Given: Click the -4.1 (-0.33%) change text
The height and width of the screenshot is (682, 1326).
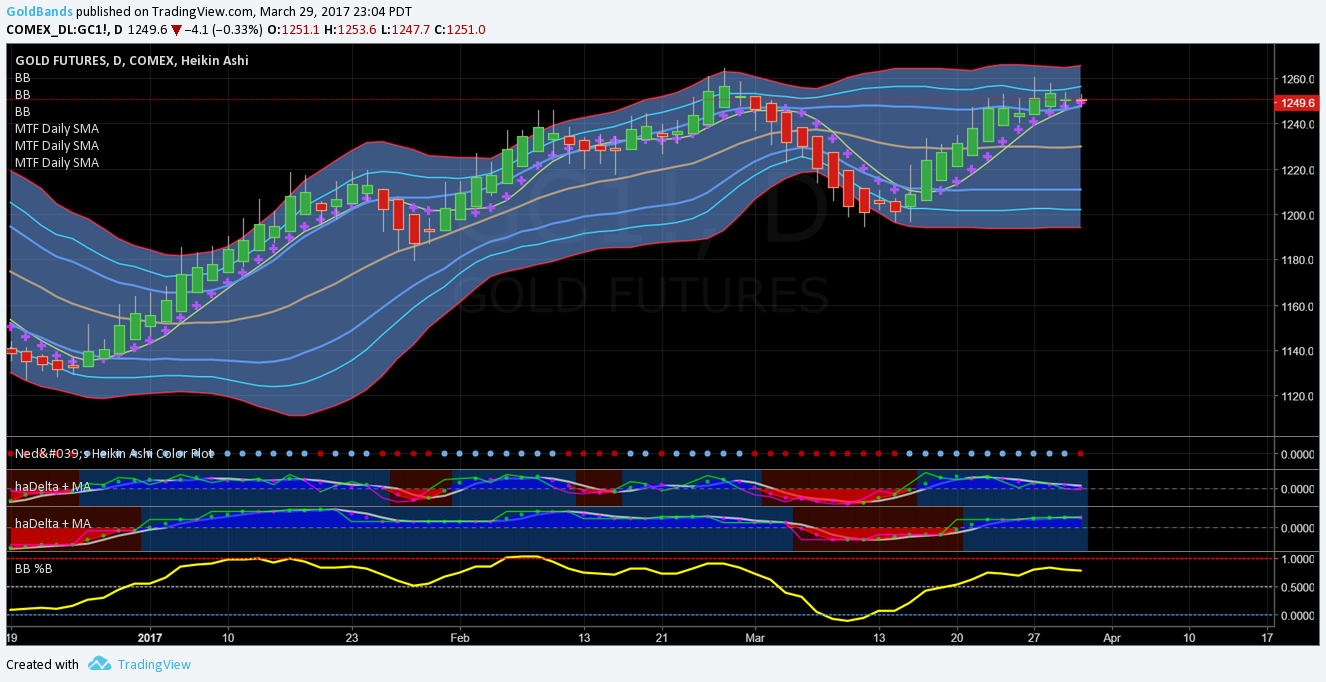Looking at the screenshot, I should (x=224, y=29).
